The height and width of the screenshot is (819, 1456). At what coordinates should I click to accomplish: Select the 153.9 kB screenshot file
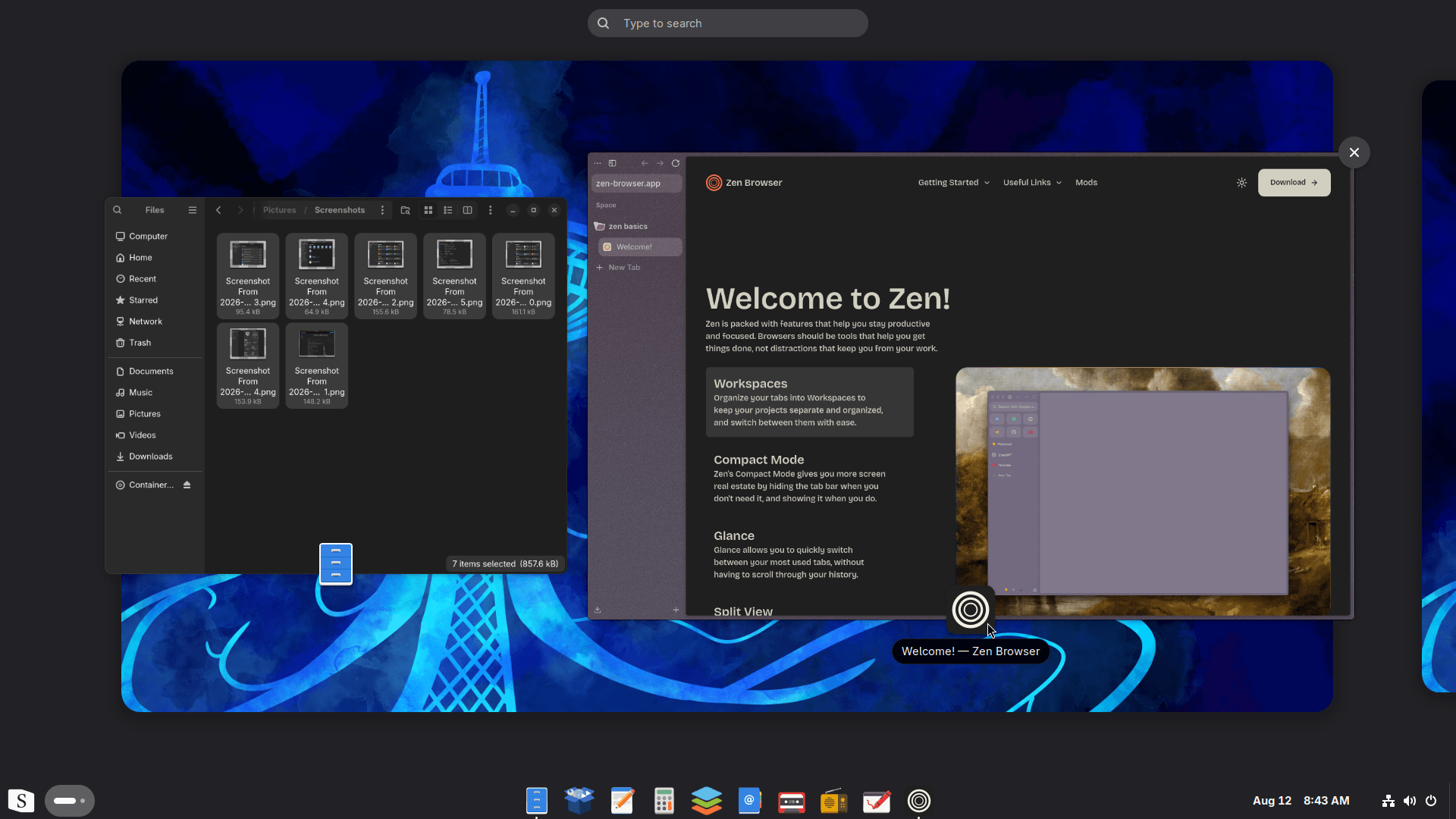pyautogui.click(x=248, y=366)
